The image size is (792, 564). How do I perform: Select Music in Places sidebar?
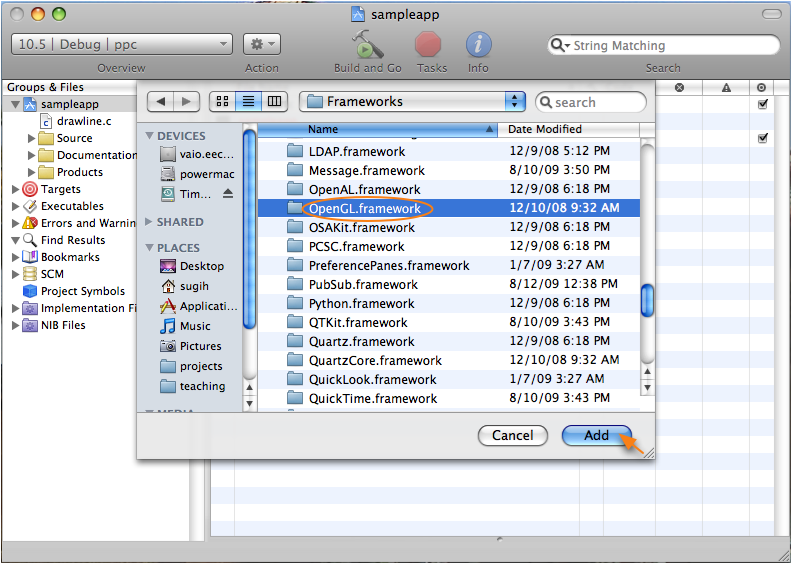coord(185,326)
